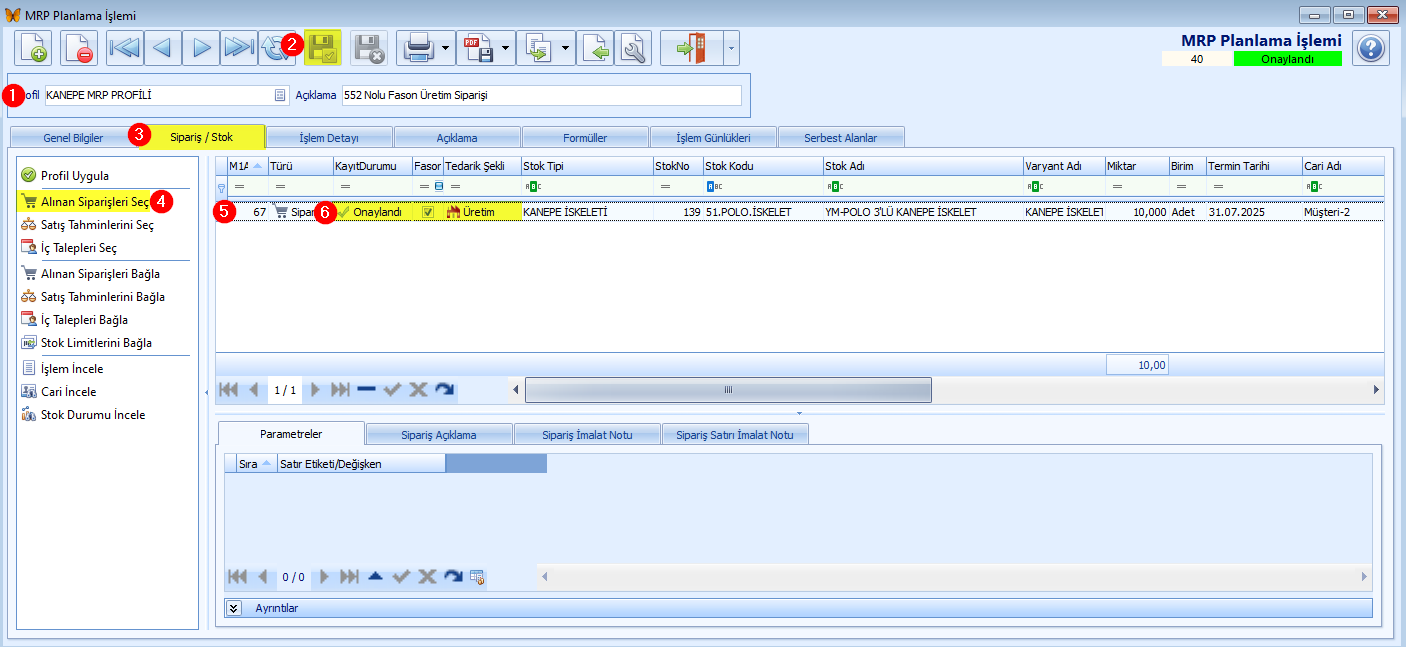This screenshot has height=647, width=1406.
Task: Click the right arrow of grid horizontal scrollbar
Action: pyautogui.click(x=1376, y=390)
